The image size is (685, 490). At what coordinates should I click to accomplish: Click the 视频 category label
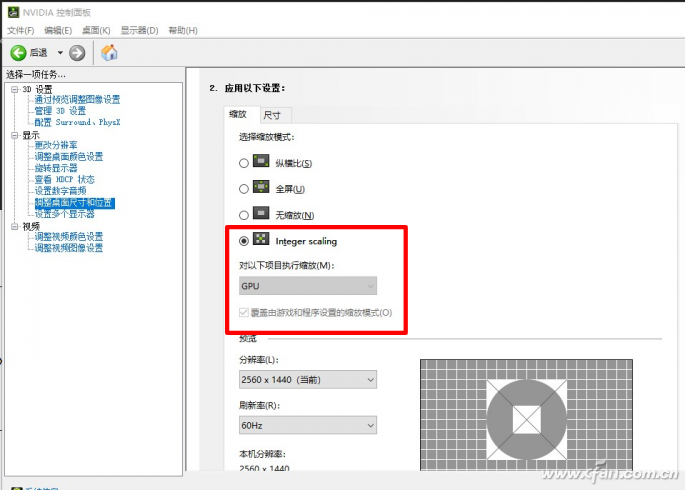point(31,227)
